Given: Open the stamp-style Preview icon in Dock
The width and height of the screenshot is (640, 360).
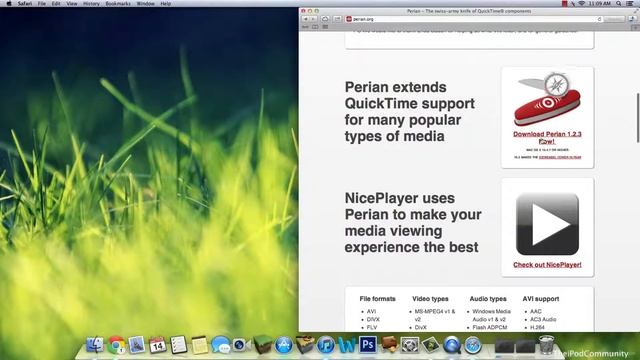Looking at the screenshot, I should pyautogui.click(x=137, y=345).
